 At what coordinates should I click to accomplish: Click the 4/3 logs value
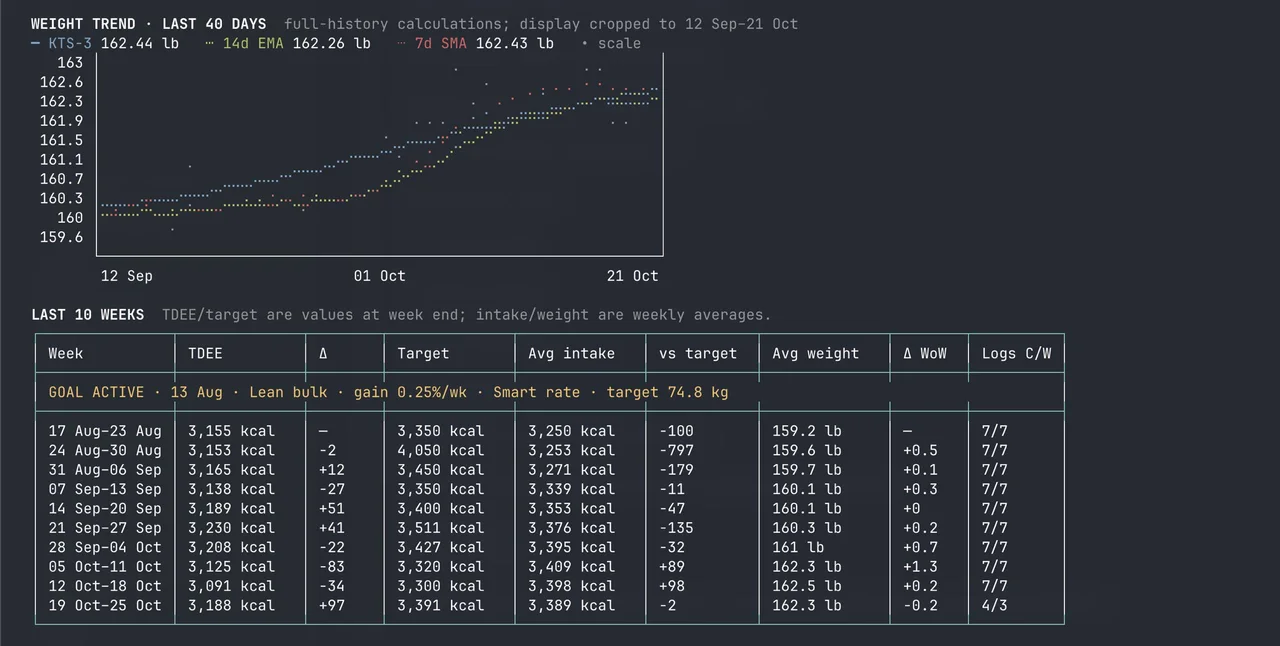pos(995,606)
